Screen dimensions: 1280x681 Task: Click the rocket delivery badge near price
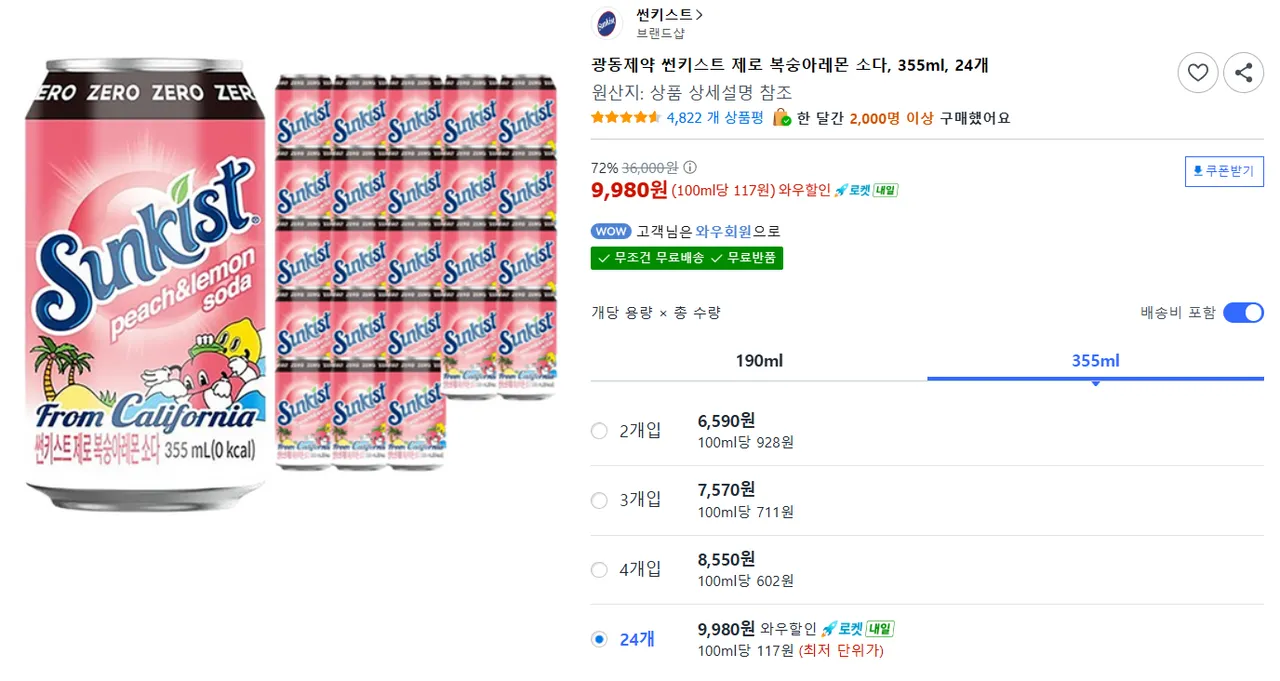click(x=865, y=190)
